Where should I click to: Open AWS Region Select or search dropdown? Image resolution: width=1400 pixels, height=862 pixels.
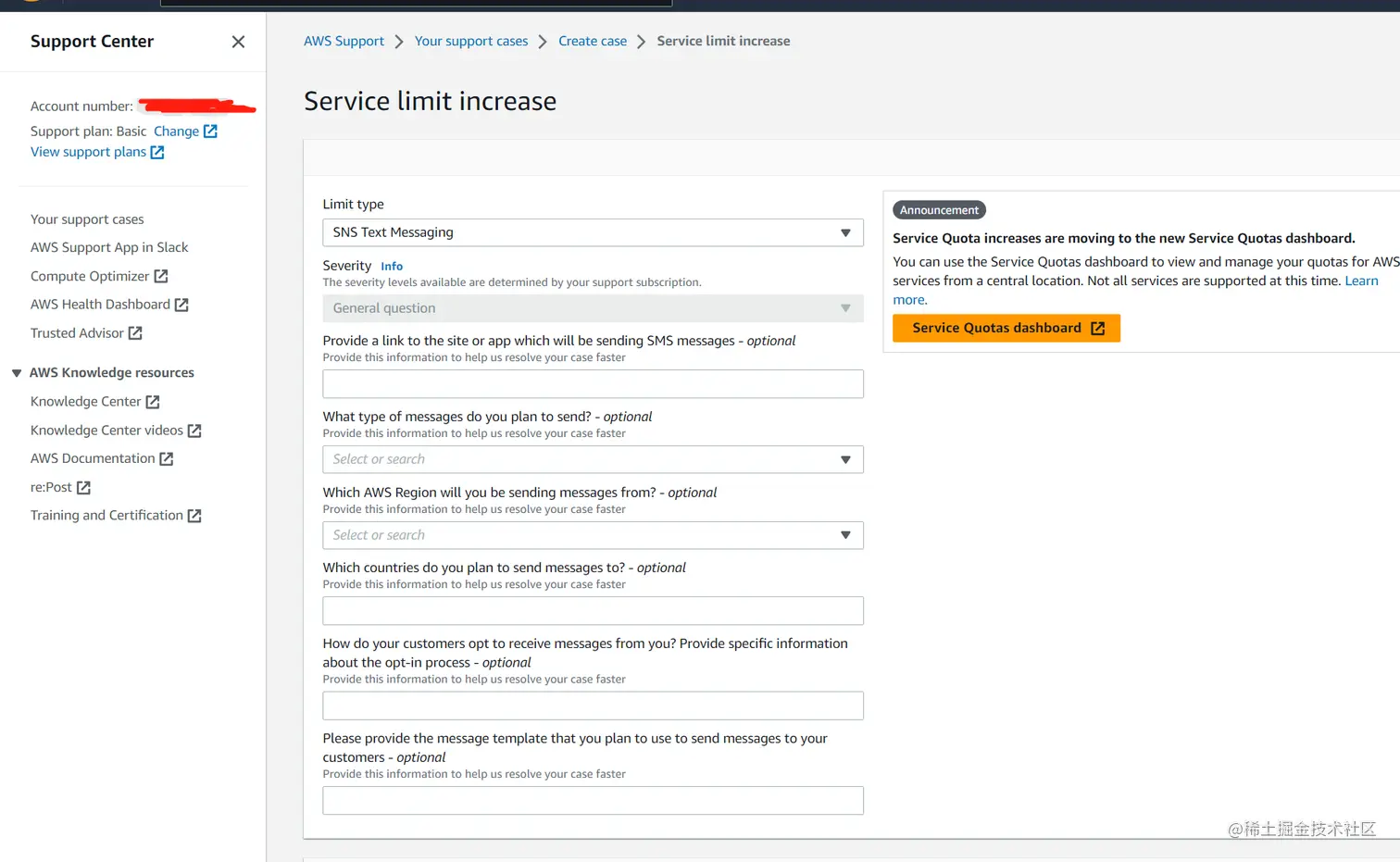tap(593, 535)
